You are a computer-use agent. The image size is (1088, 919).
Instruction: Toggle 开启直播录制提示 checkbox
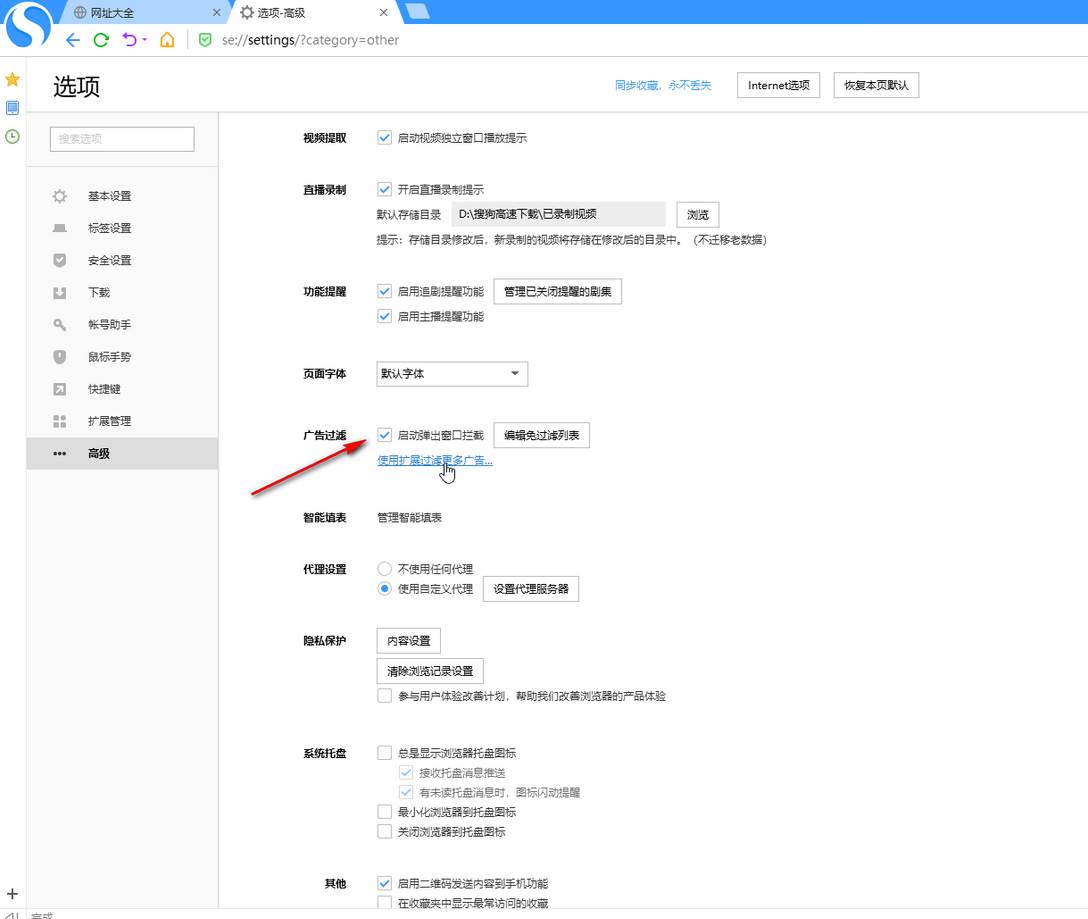pos(384,189)
